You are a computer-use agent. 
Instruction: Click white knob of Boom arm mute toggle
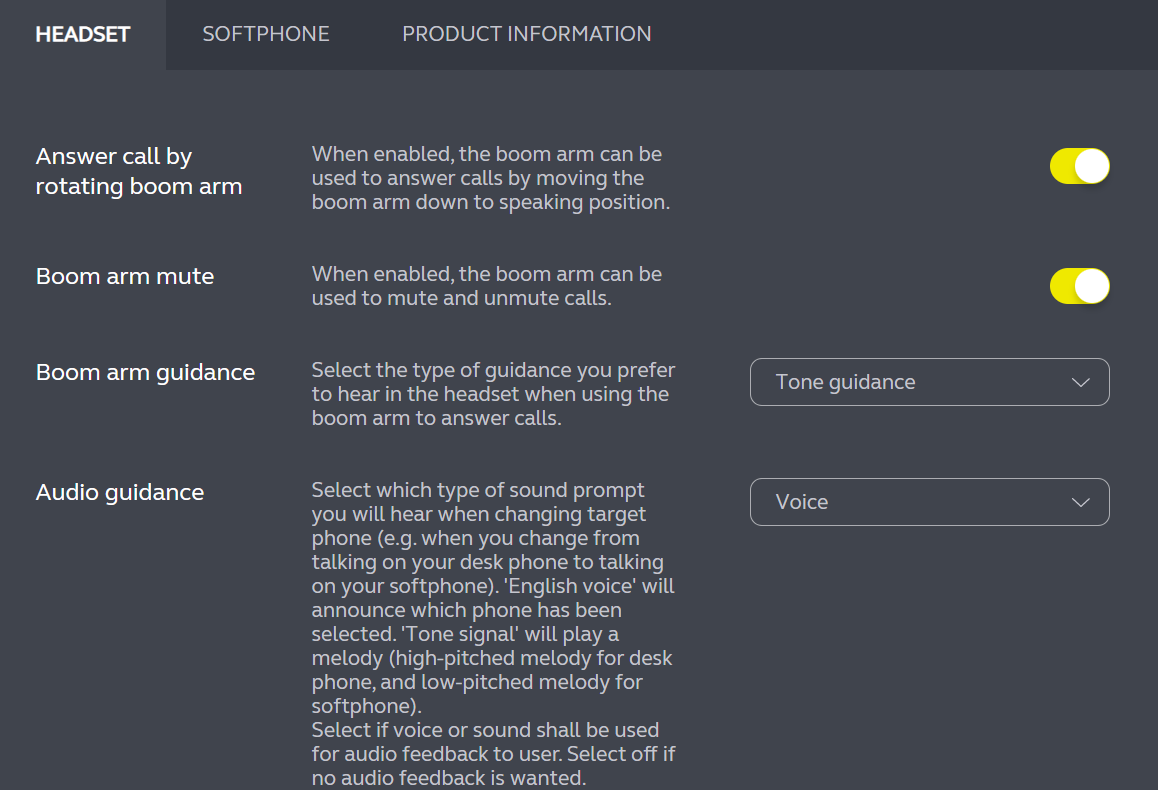click(x=1092, y=286)
